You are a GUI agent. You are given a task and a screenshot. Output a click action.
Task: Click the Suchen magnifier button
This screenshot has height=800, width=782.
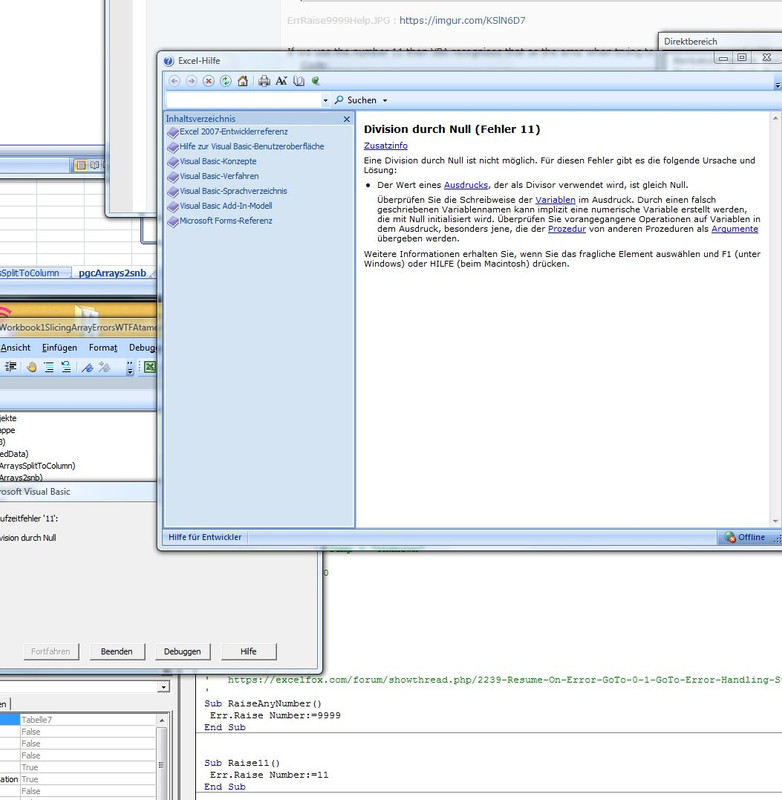click(356, 101)
